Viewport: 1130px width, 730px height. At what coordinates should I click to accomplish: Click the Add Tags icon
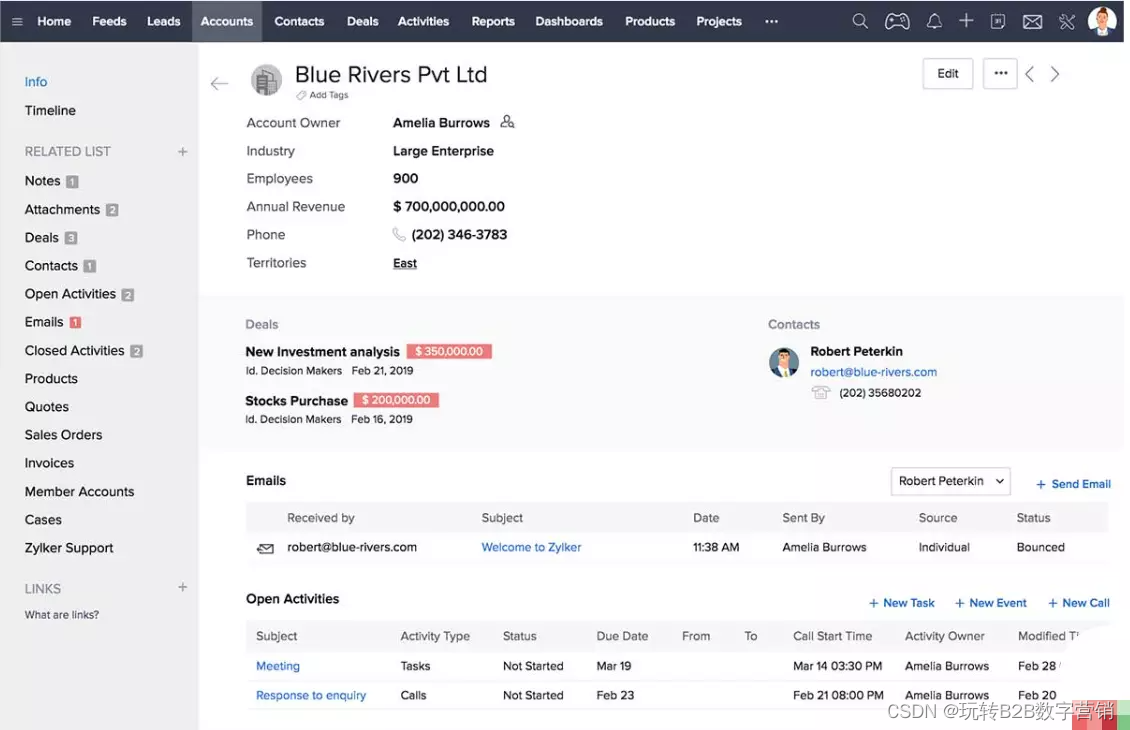pos(301,95)
